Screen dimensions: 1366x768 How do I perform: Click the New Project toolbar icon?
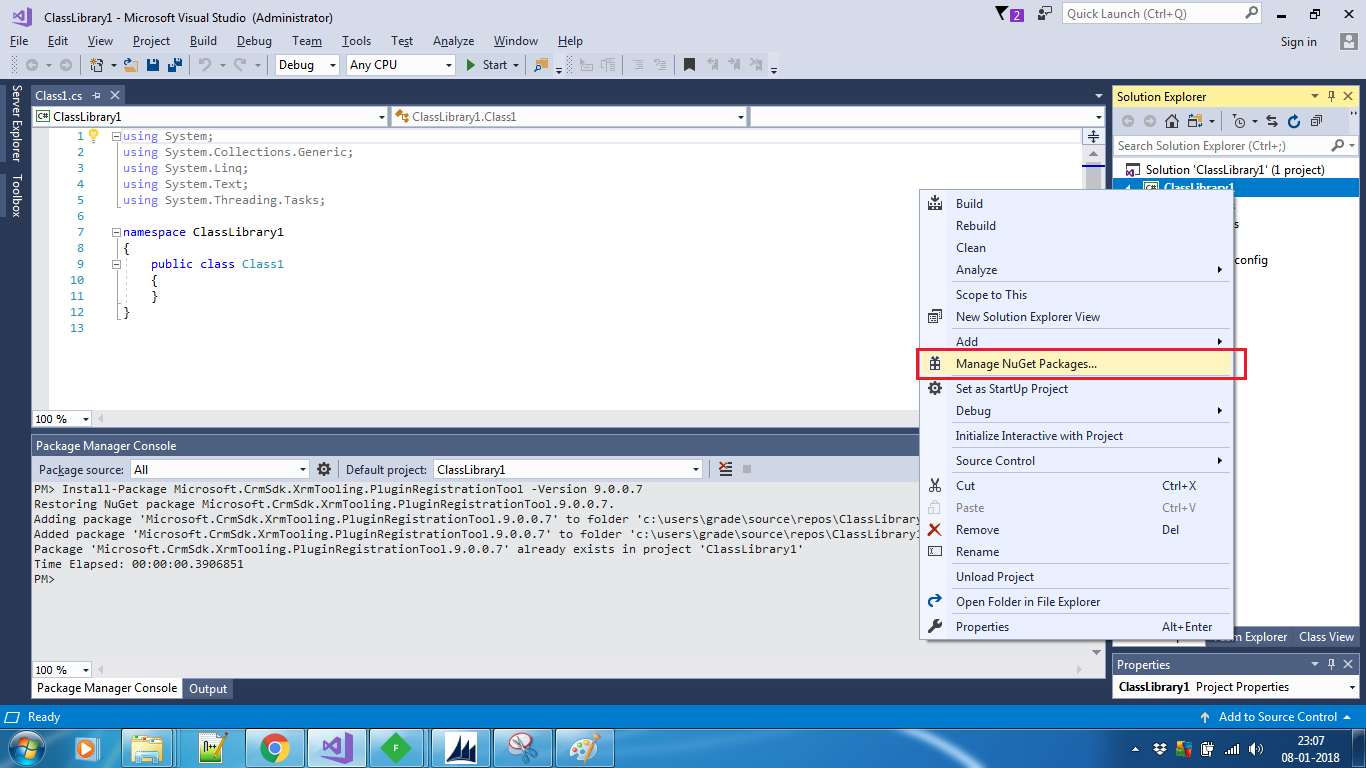pos(96,65)
